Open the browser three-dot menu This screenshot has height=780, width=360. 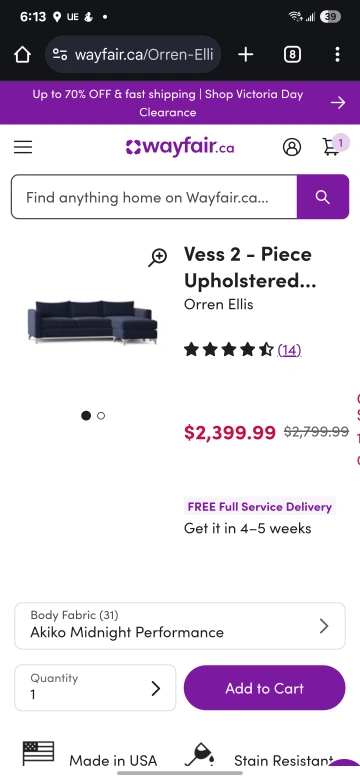pos(337,55)
